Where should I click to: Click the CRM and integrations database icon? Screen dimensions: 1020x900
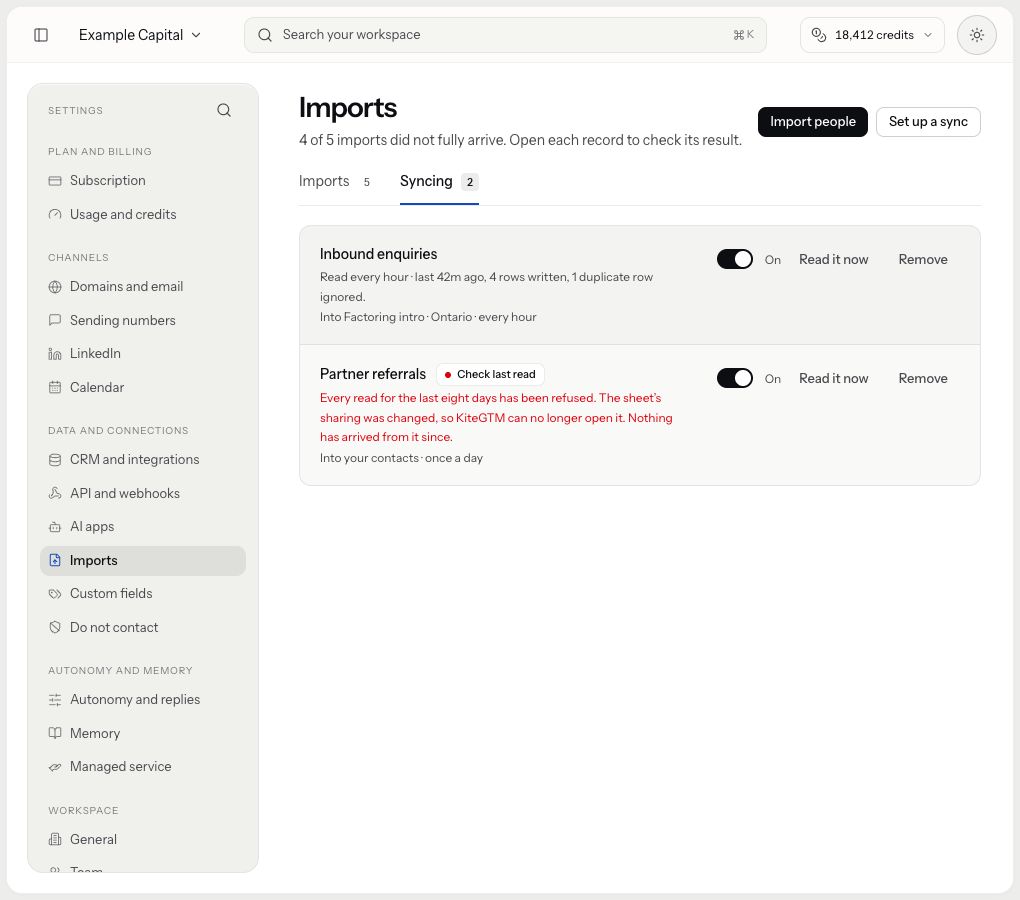55,460
